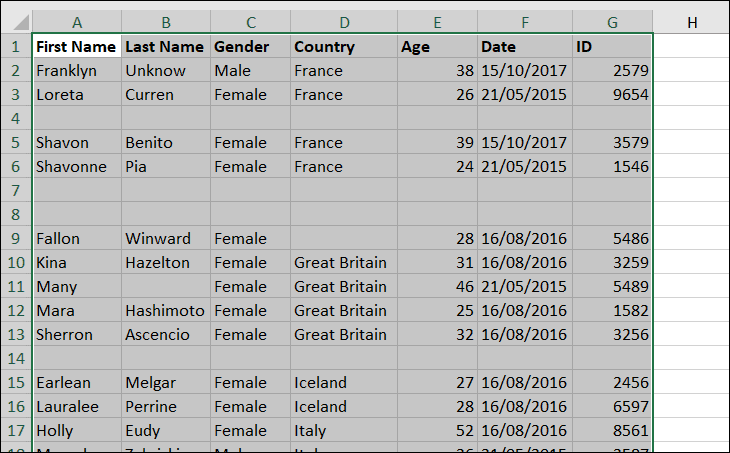This screenshot has height=453, width=730.
Task: Select column H header
Action: 692,22
